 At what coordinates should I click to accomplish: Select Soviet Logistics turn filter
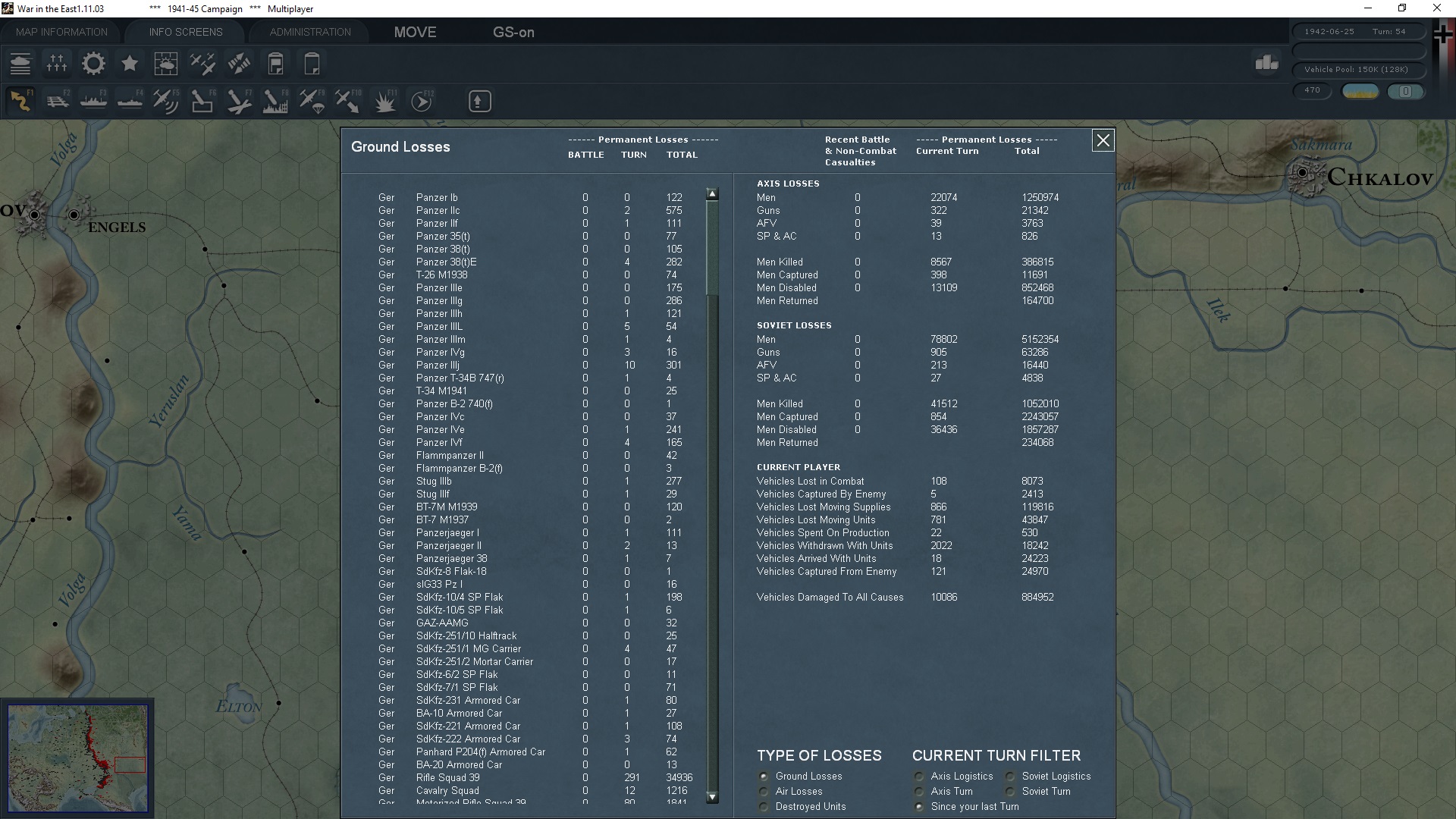(x=1010, y=777)
